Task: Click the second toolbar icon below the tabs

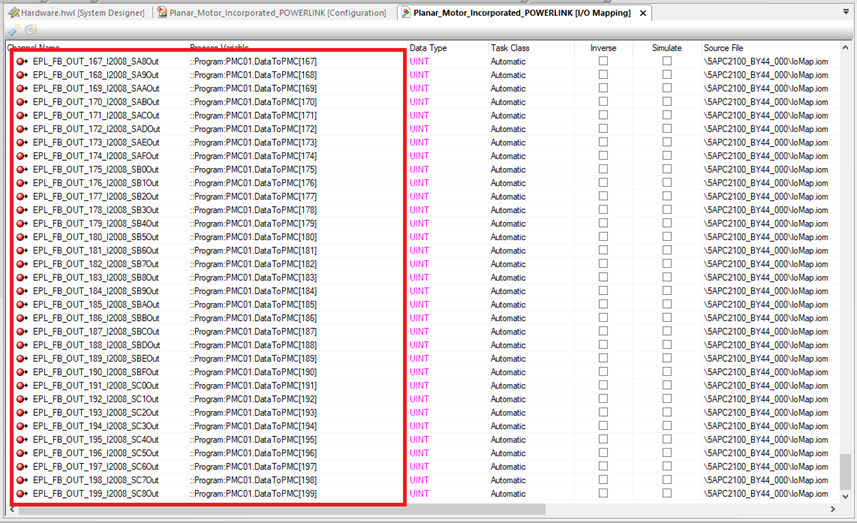Action: coord(30,30)
